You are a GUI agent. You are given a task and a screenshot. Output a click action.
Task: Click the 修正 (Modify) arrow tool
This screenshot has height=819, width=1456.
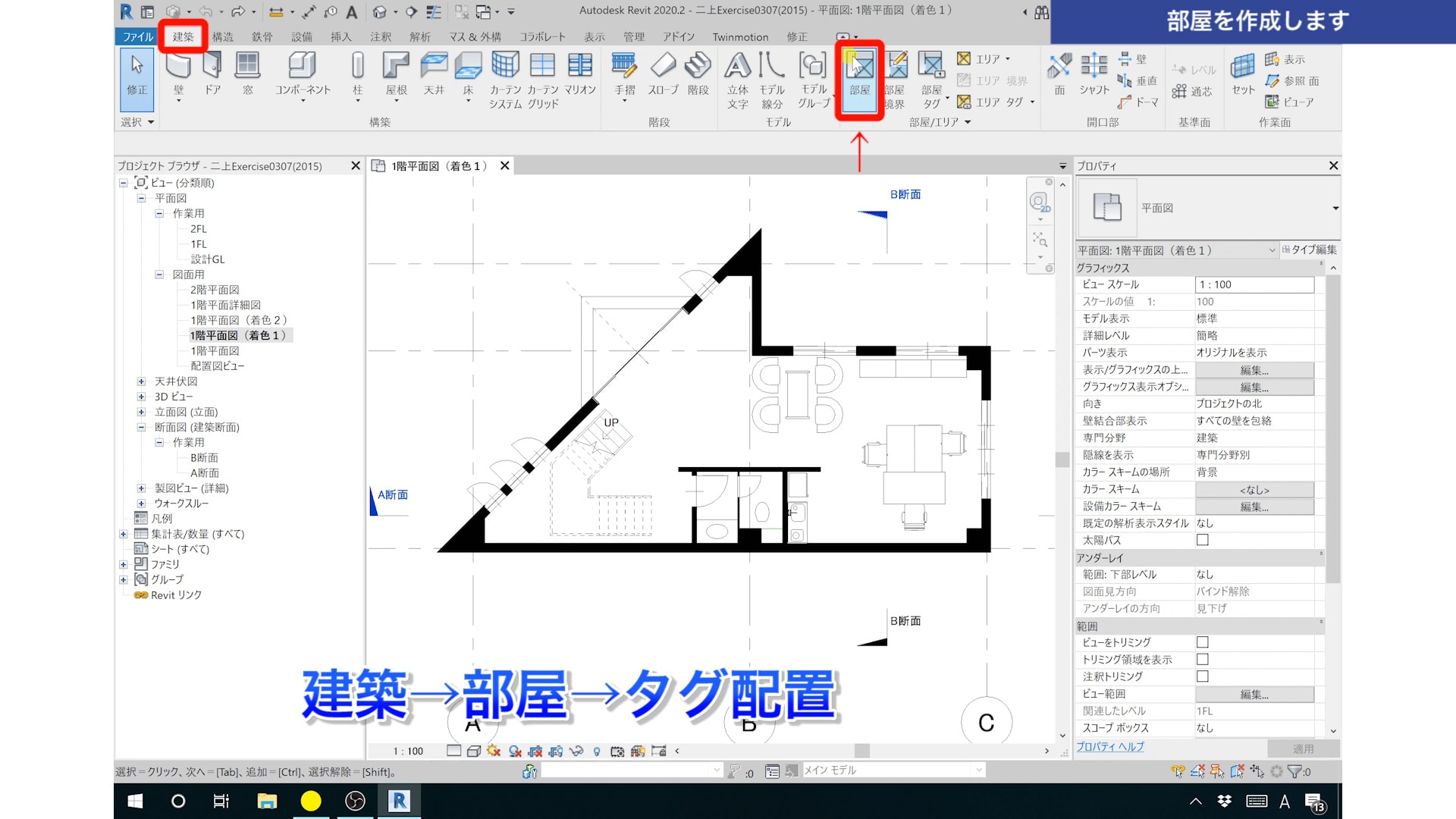coord(137,67)
